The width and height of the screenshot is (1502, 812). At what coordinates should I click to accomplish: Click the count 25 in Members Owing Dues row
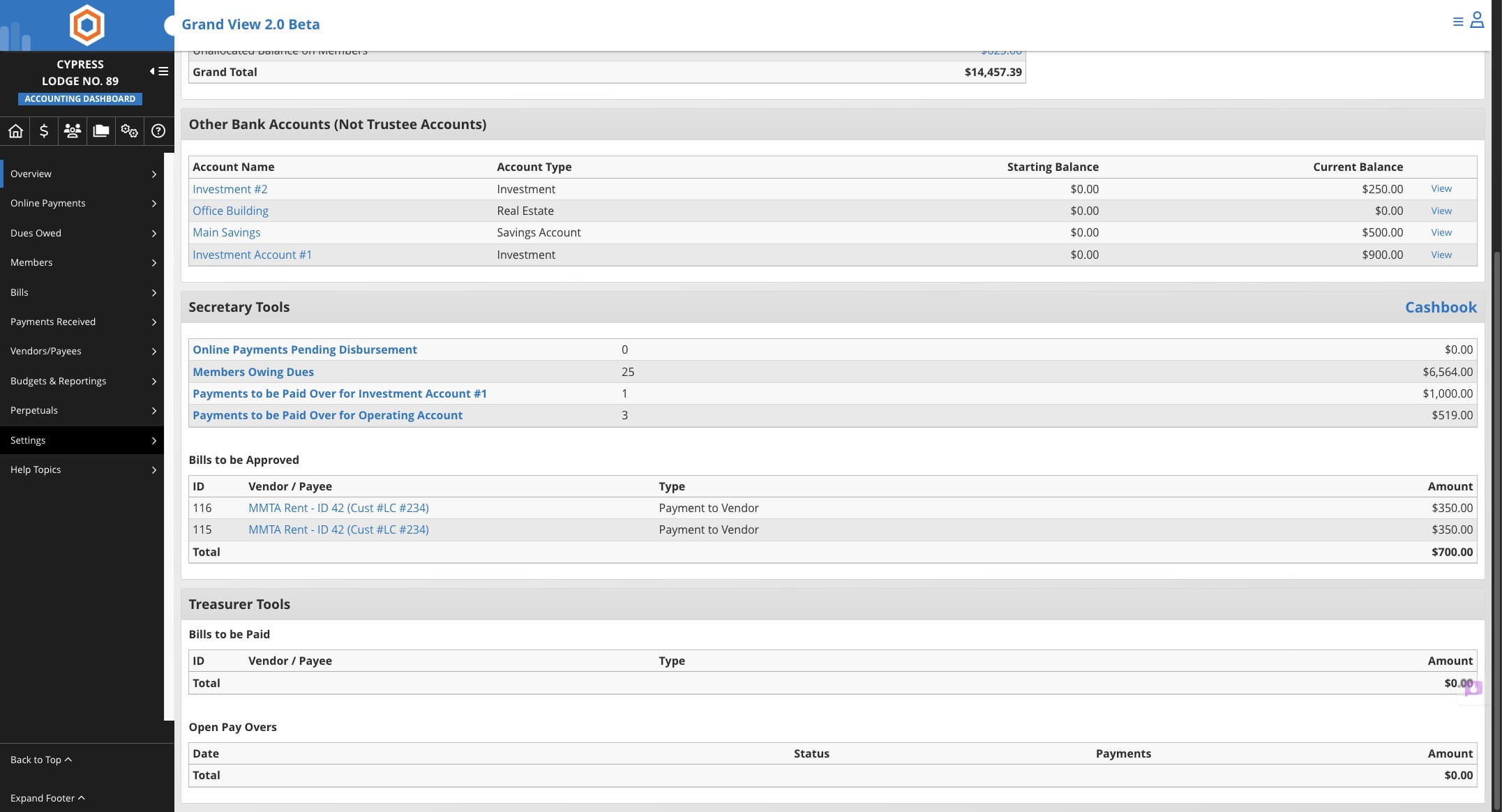(x=628, y=372)
